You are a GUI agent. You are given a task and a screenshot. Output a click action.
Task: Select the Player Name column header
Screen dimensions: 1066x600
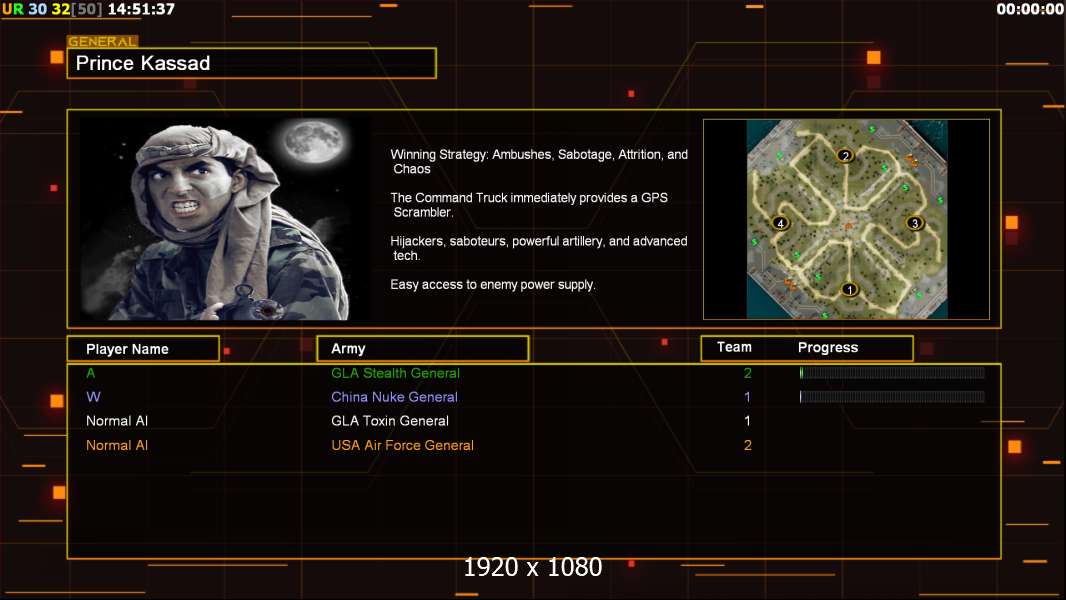(x=143, y=349)
